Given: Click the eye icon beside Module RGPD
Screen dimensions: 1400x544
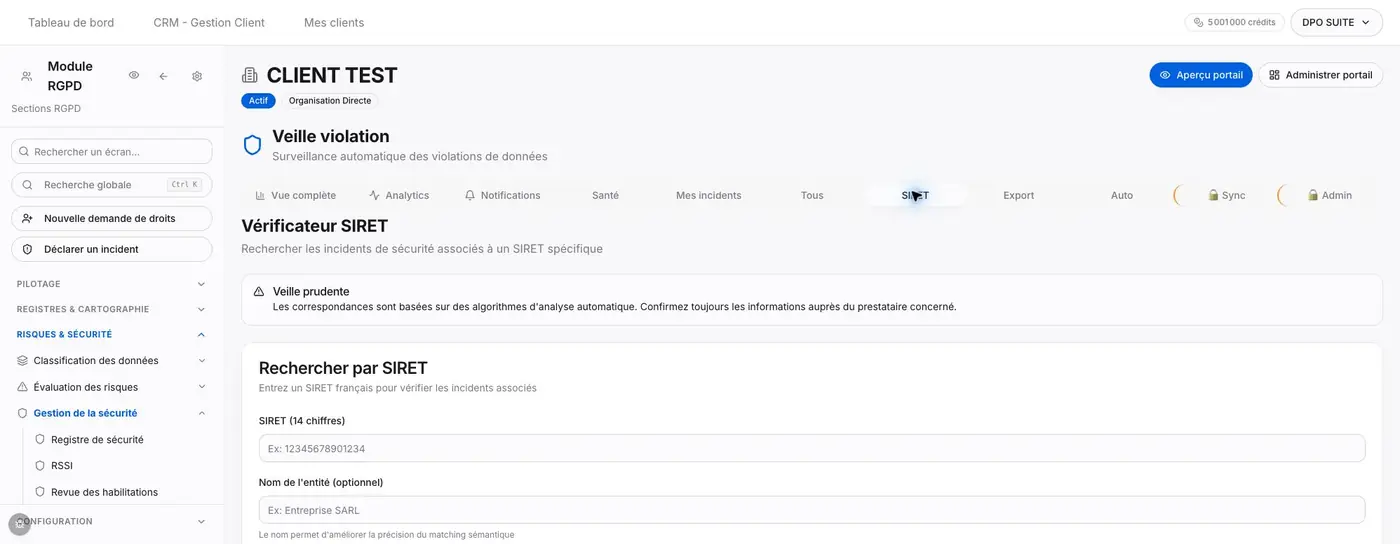Looking at the screenshot, I should (134, 76).
